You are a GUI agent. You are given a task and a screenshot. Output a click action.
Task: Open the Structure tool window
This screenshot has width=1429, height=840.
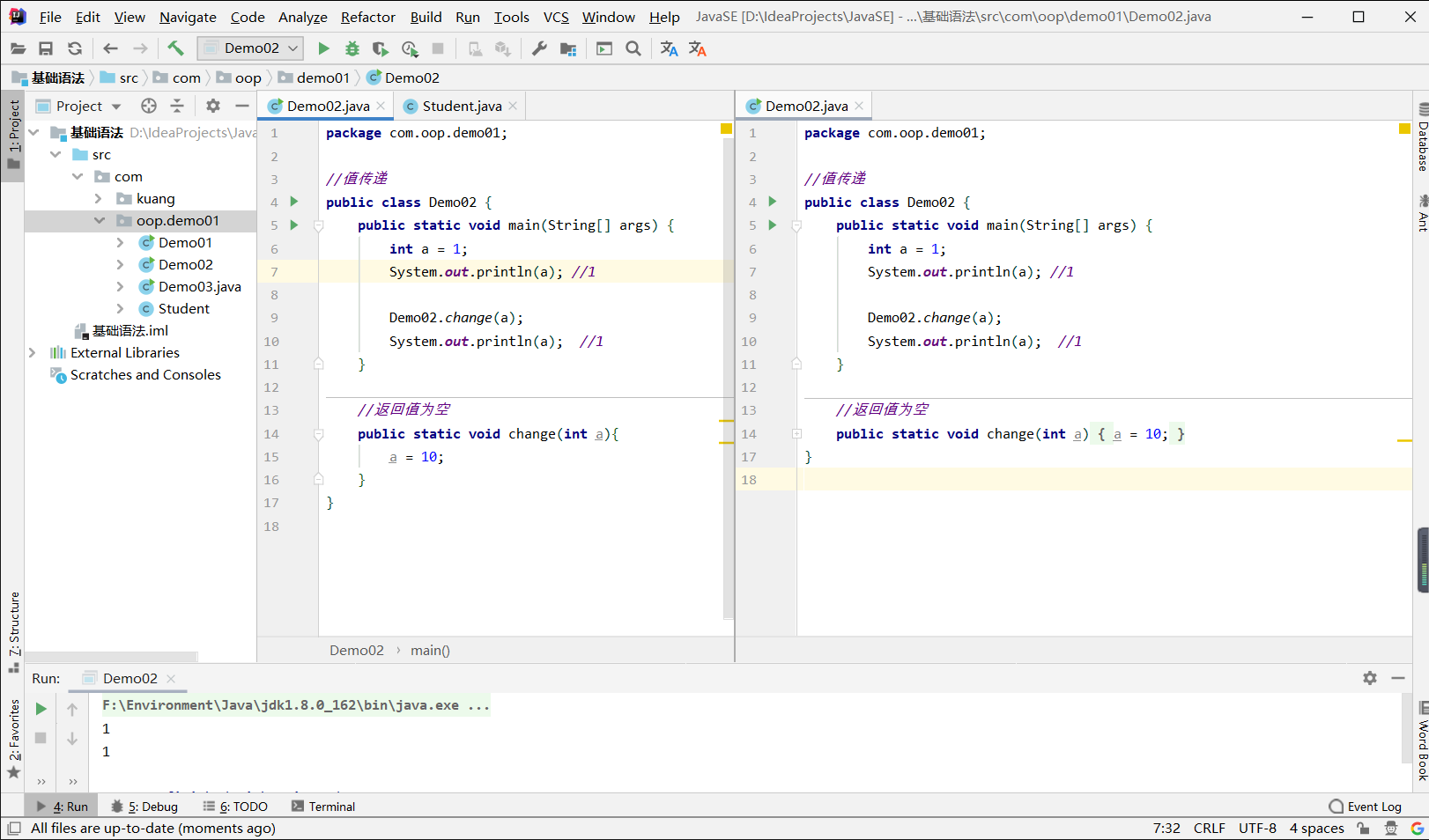pos(13,631)
